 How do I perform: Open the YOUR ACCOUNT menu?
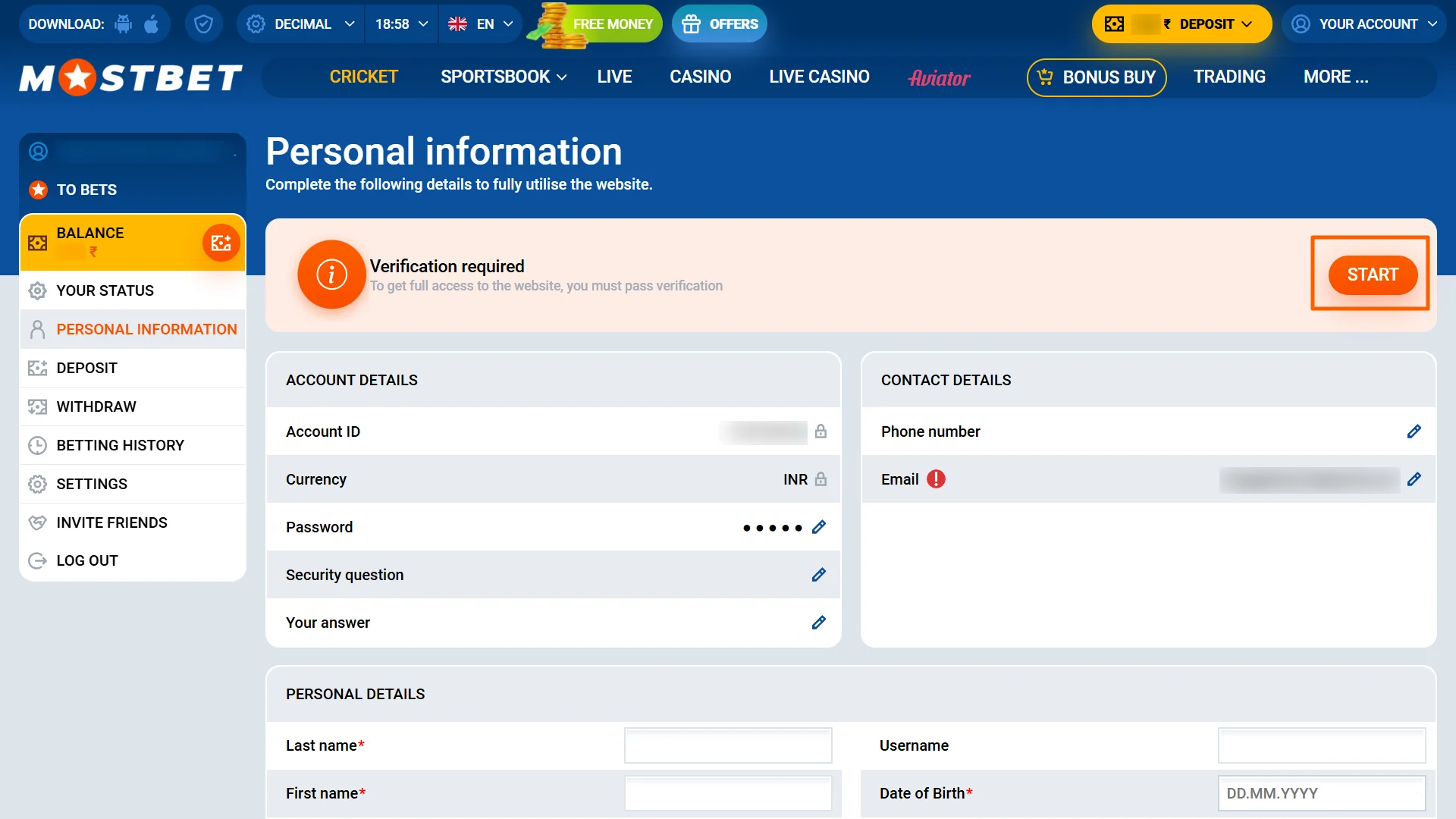(x=1364, y=24)
